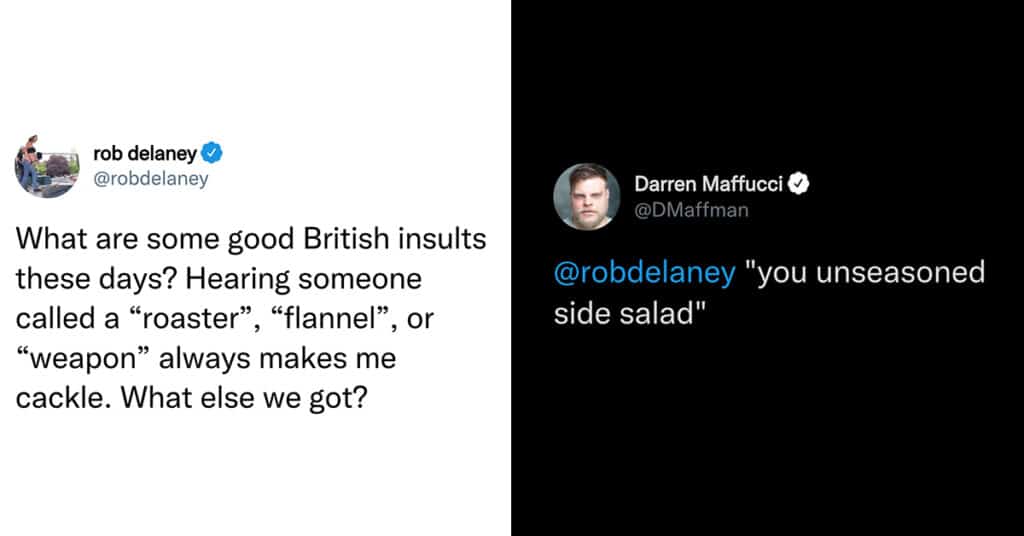
Task: Open the rob delaney display name
Action: [145, 153]
